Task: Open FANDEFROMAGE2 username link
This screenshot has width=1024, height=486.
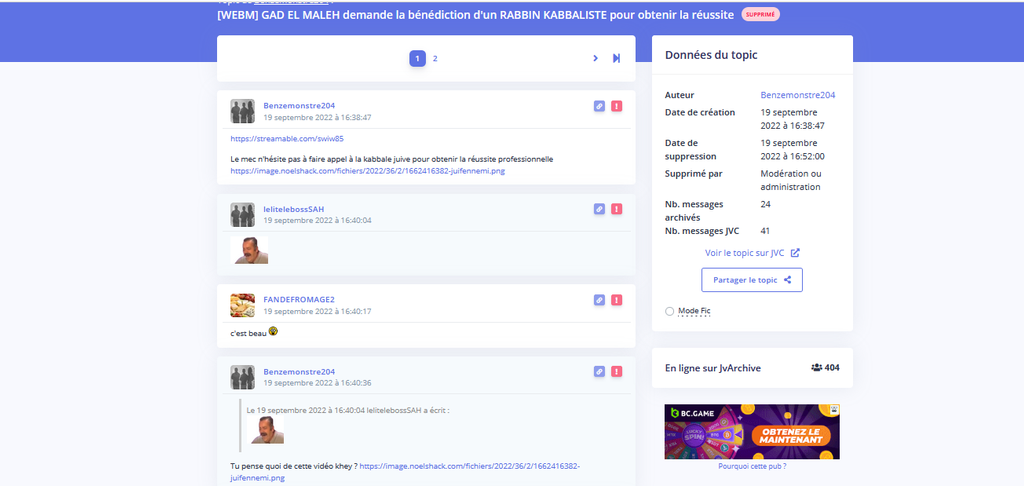Action: coord(299,299)
